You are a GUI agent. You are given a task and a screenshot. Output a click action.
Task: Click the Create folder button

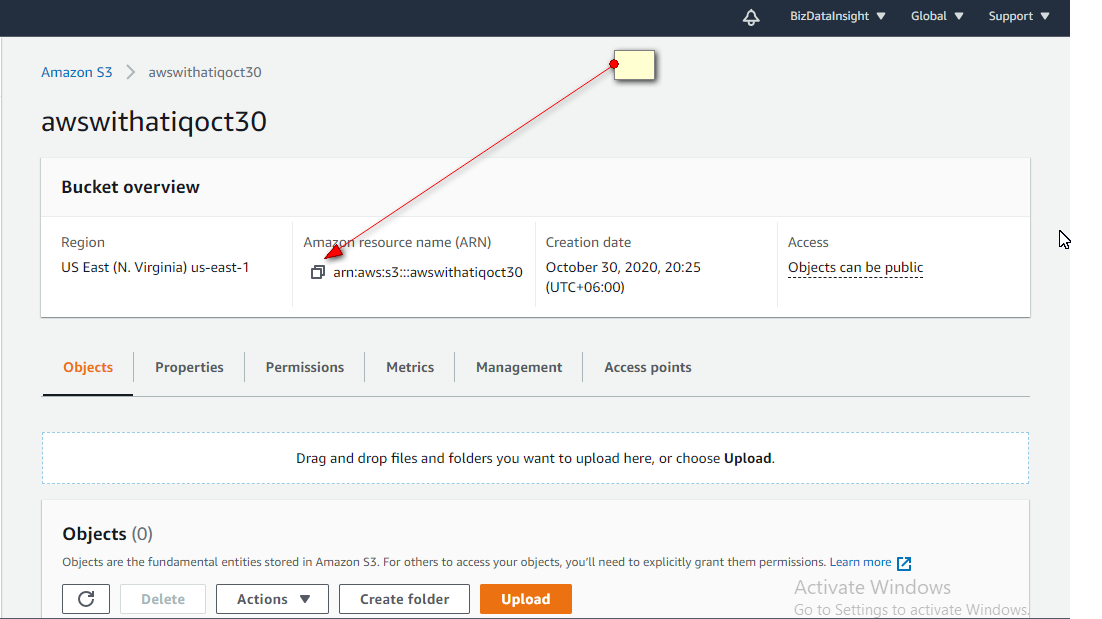tap(404, 598)
